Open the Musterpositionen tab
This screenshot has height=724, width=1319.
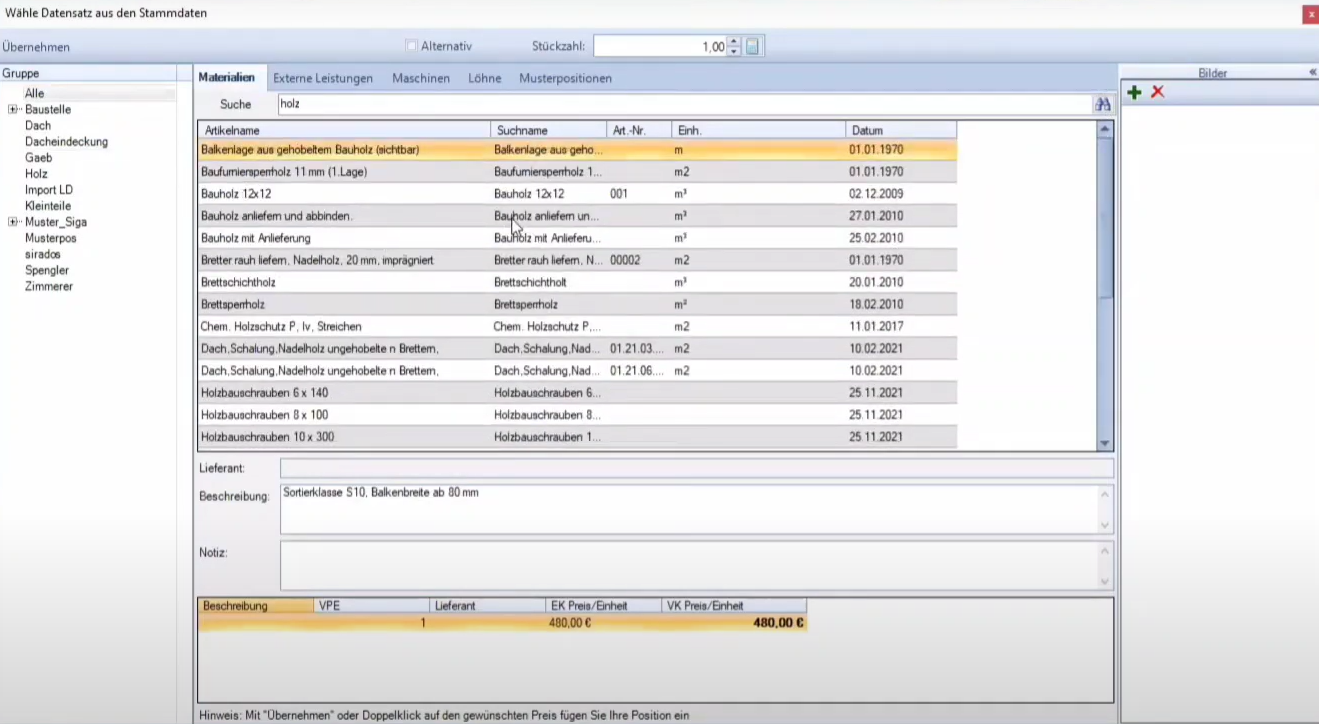coord(565,78)
